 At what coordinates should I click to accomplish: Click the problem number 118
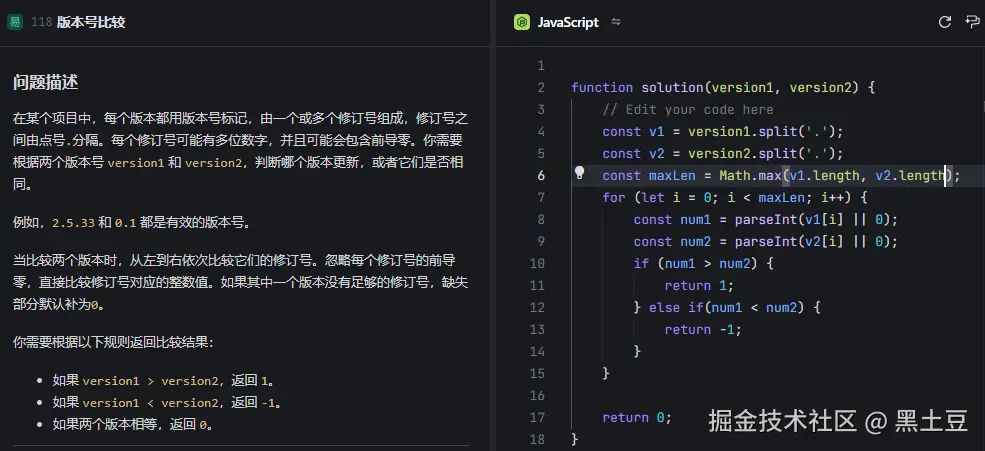[41, 23]
